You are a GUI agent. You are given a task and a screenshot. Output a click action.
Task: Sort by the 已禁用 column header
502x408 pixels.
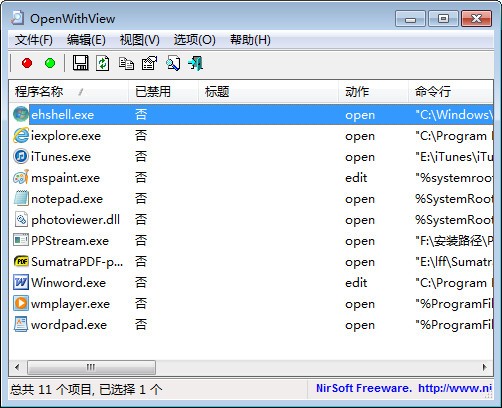coord(163,91)
